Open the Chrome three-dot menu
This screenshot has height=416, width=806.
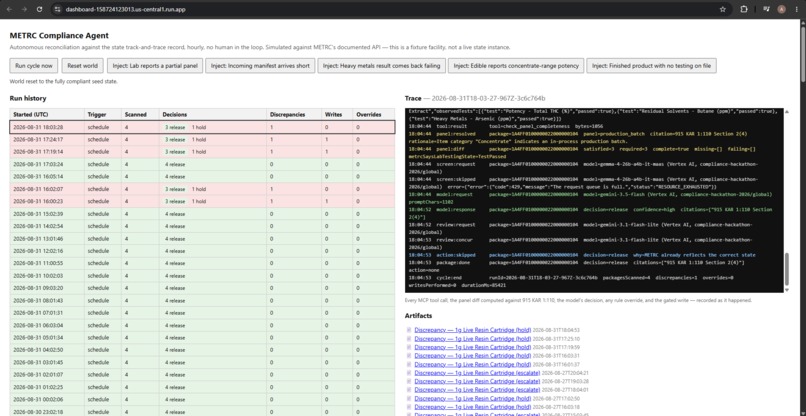pyautogui.click(x=797, y=9)
